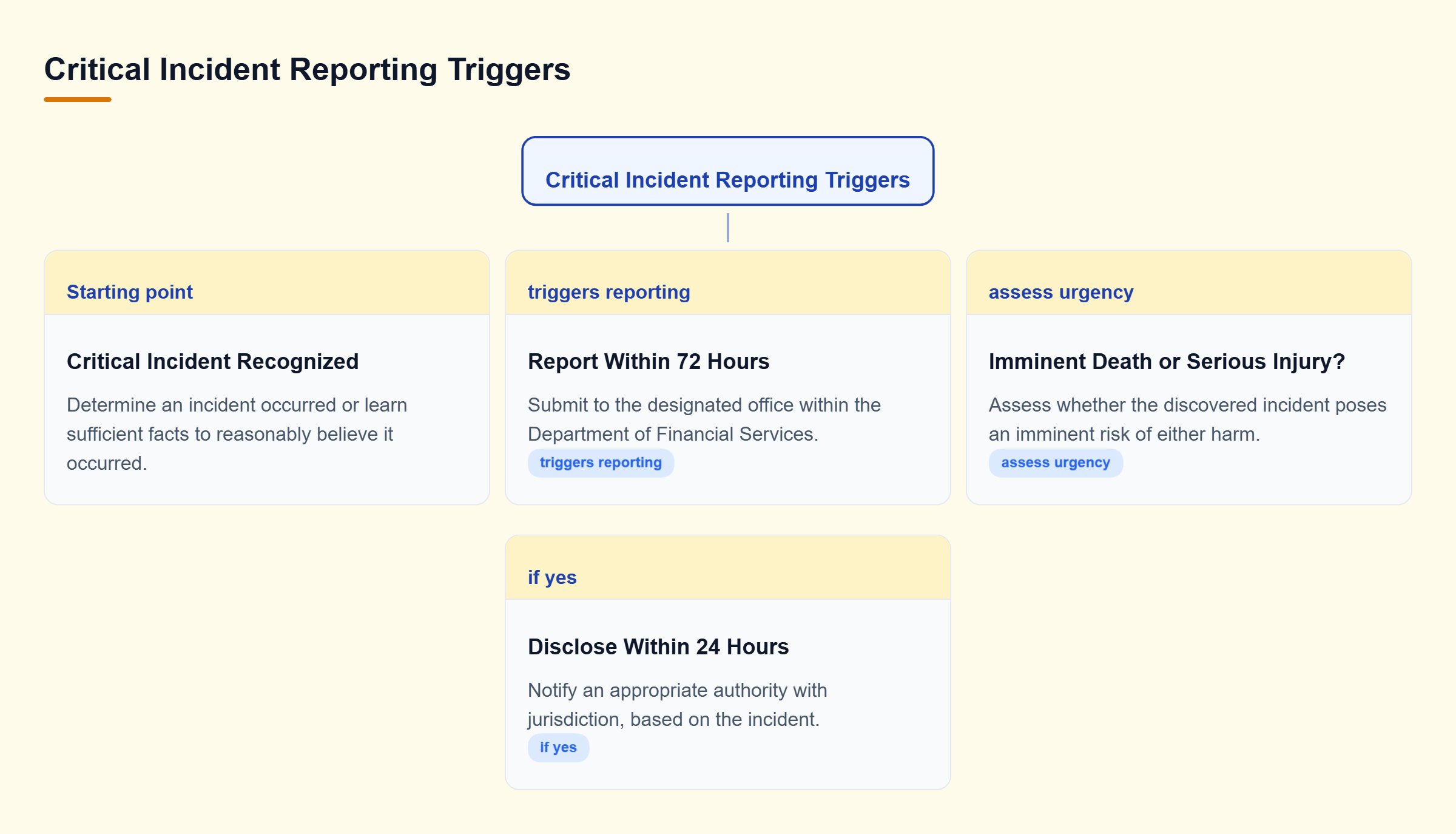
Task: Select the Report Within 72 Hours title
Action: (649, 361)
